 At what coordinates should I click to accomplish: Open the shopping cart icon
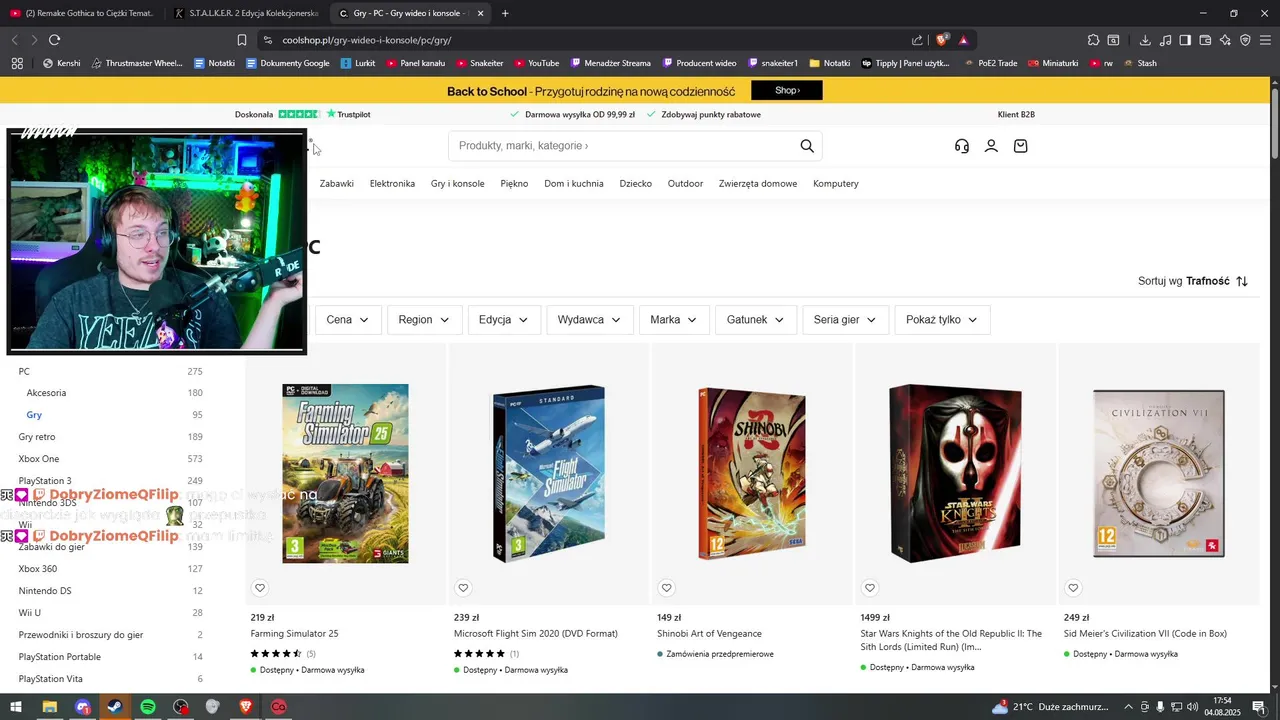[x=1020, y=146]
